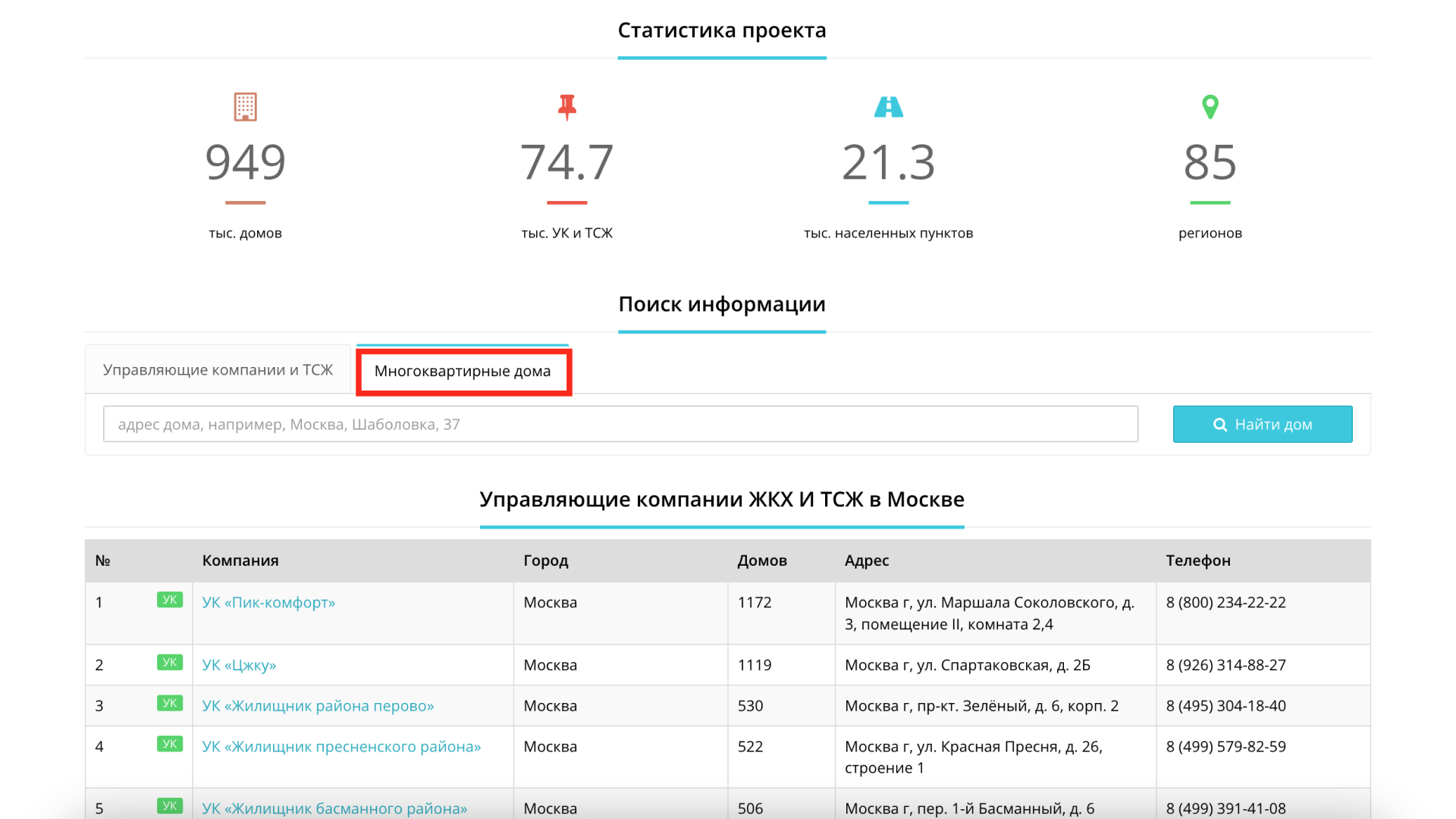Click the houses count 522

click(x=750, y=747)
